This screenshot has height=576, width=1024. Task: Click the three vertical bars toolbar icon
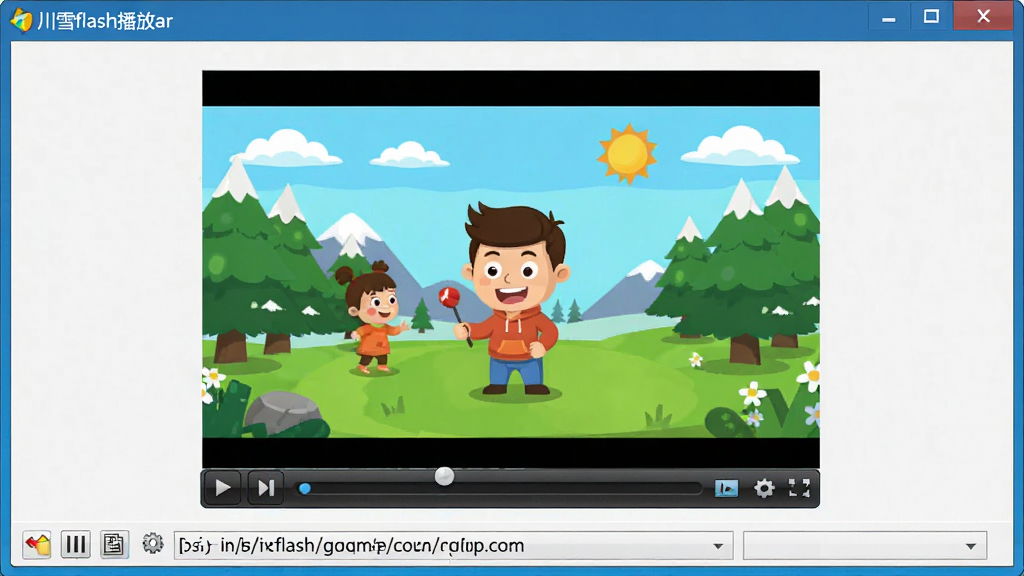[x=76, y=544]
